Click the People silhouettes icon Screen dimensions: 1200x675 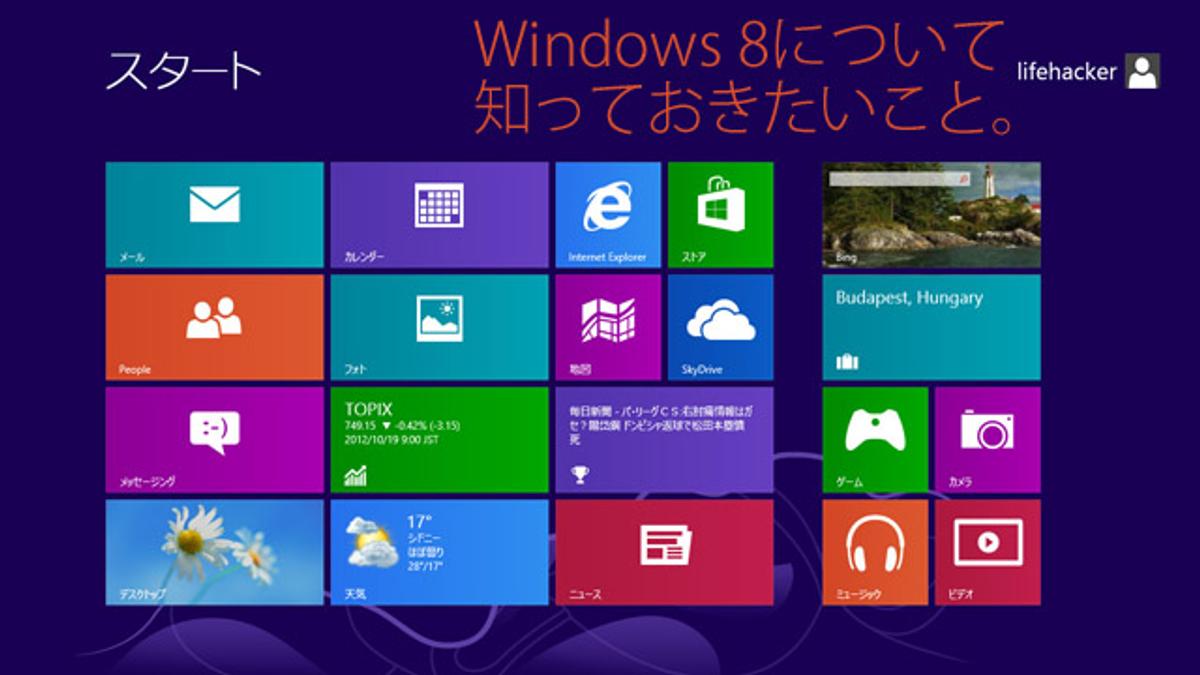tap(214, 318)
